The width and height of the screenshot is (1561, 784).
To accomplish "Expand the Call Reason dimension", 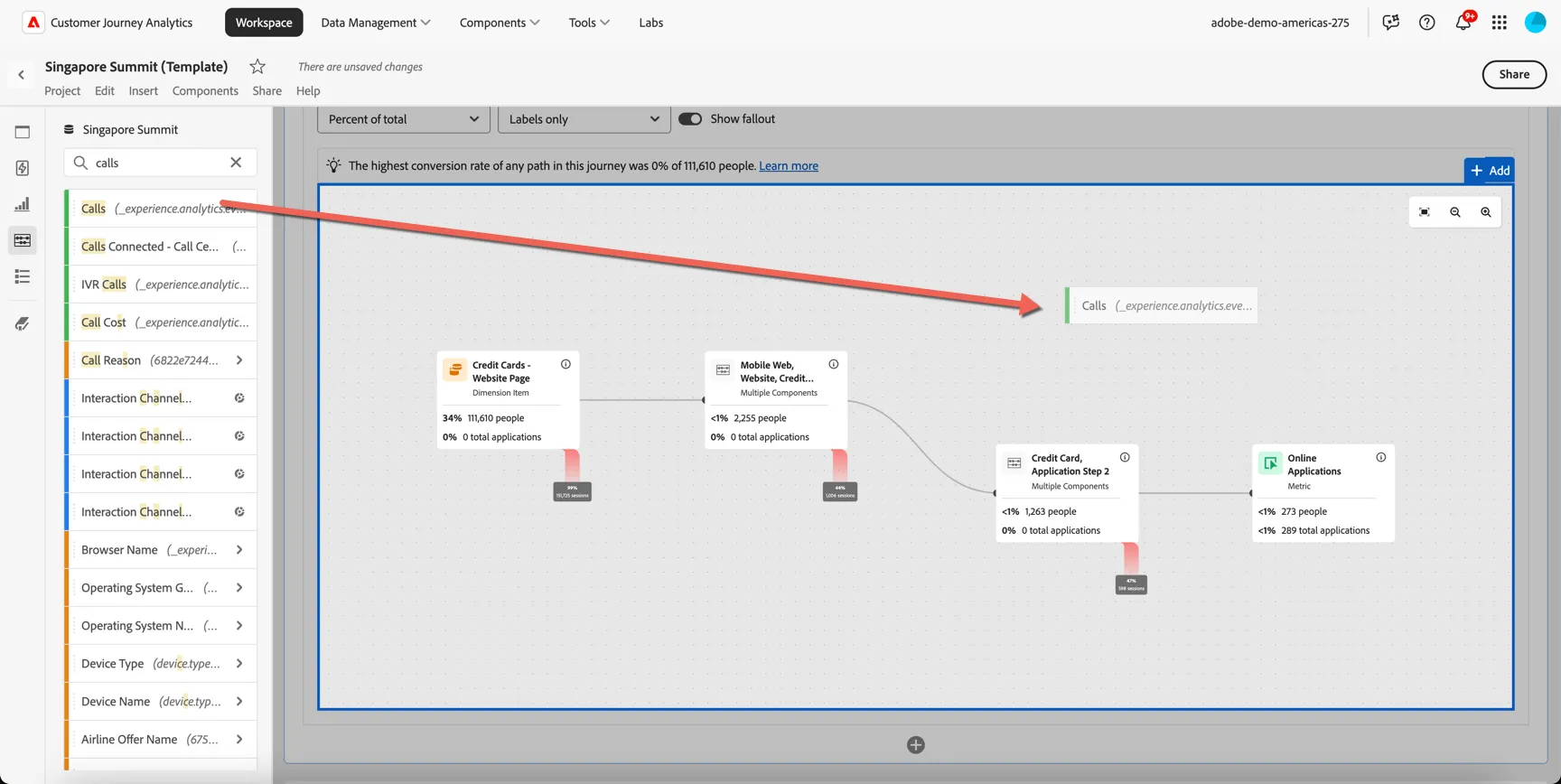I will click(239, 360).
